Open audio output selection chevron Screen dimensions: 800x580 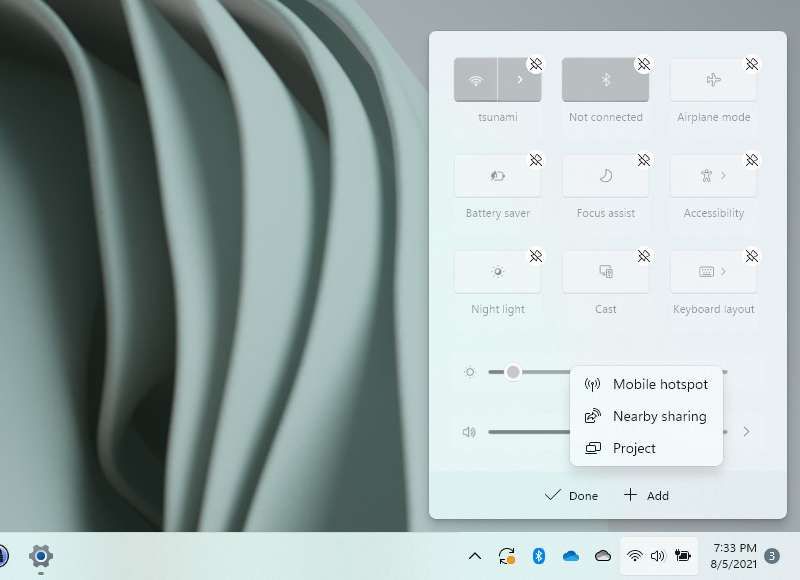[x=746, y=432]
